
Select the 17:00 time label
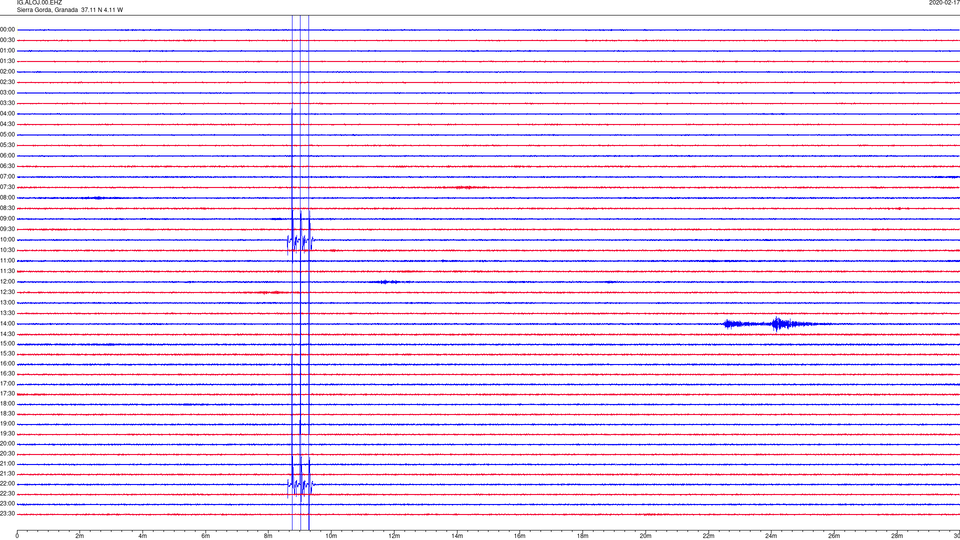point(7,384)
